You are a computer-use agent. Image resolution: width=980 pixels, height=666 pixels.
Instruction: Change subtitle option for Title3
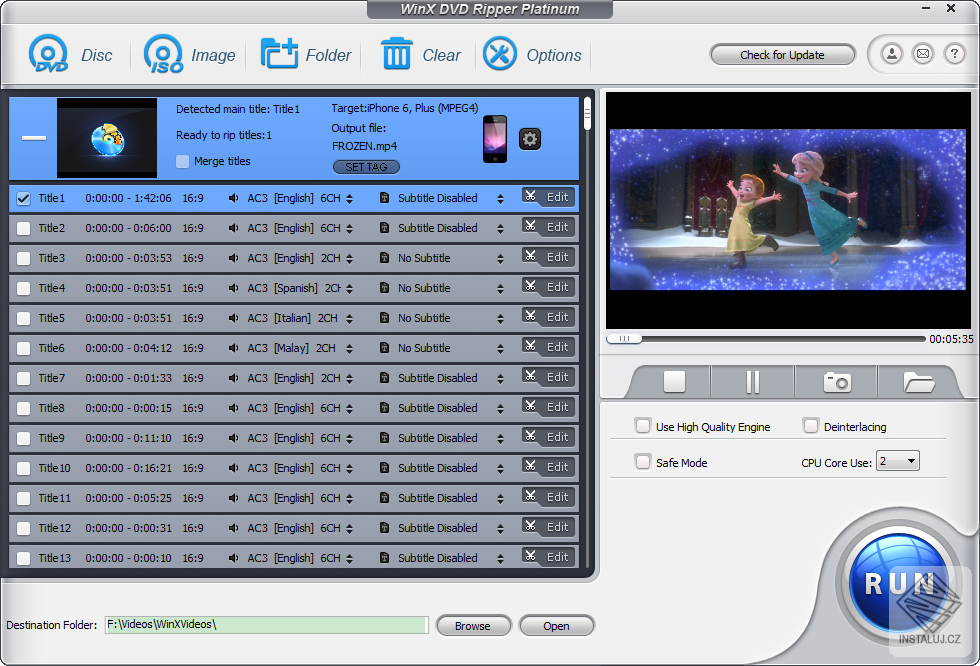[499, 258]
